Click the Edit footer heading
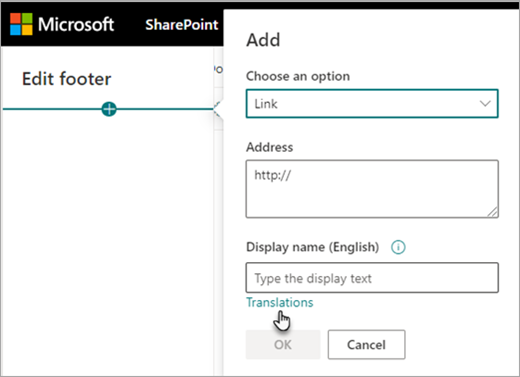Image resolution: width=520 pixels, height=377 pixels. [66, 79]
